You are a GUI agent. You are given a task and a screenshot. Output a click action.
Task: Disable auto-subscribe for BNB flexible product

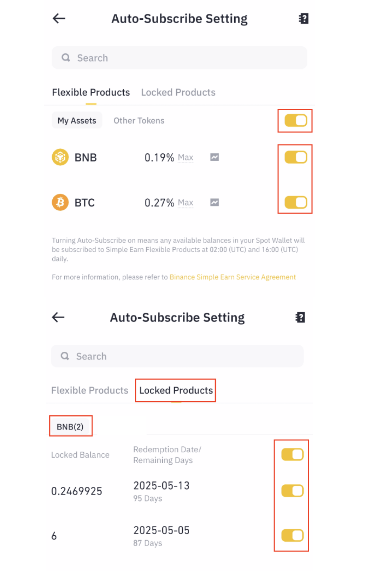(x=296, y=157)
